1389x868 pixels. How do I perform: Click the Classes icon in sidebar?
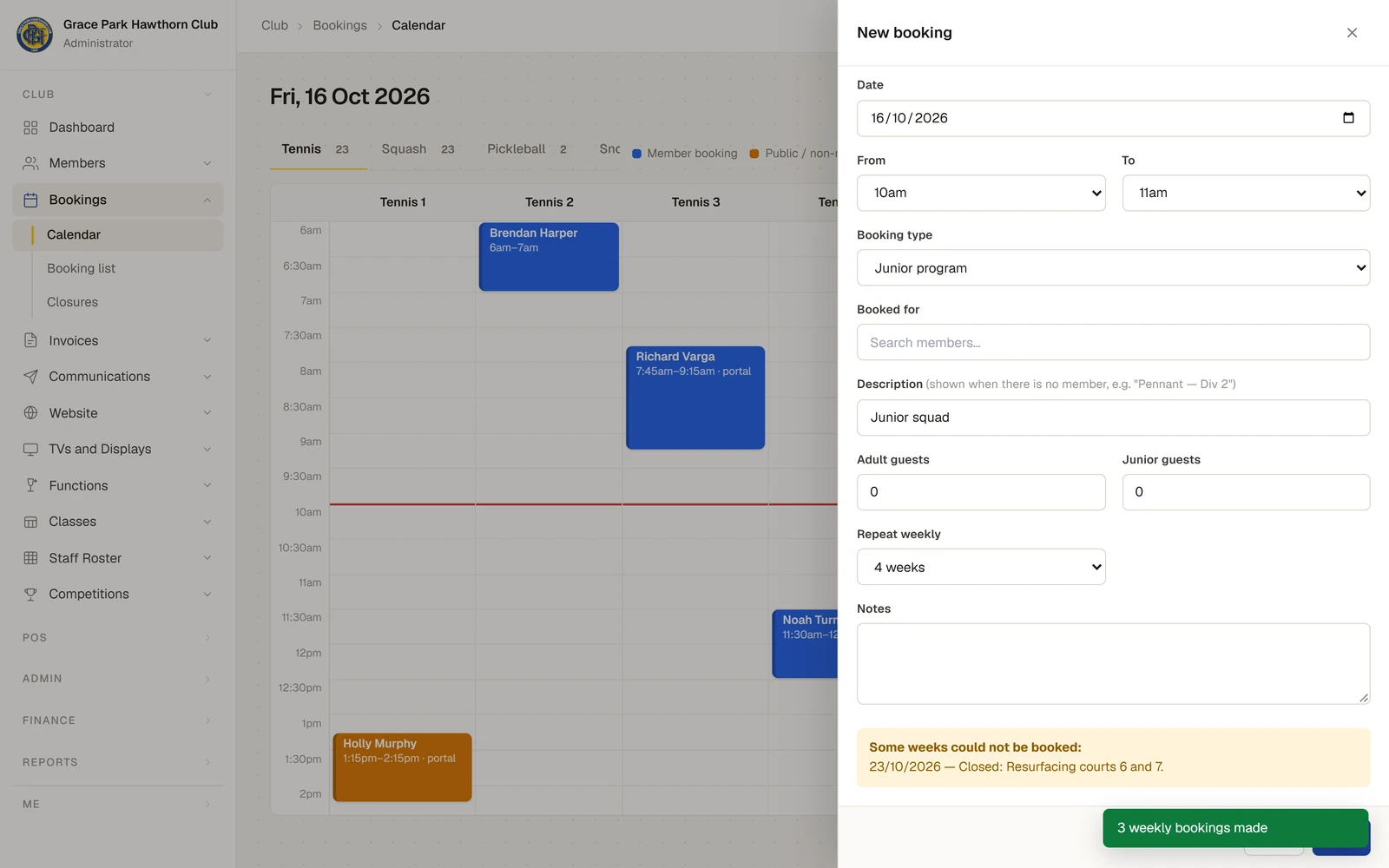(30, 522)
